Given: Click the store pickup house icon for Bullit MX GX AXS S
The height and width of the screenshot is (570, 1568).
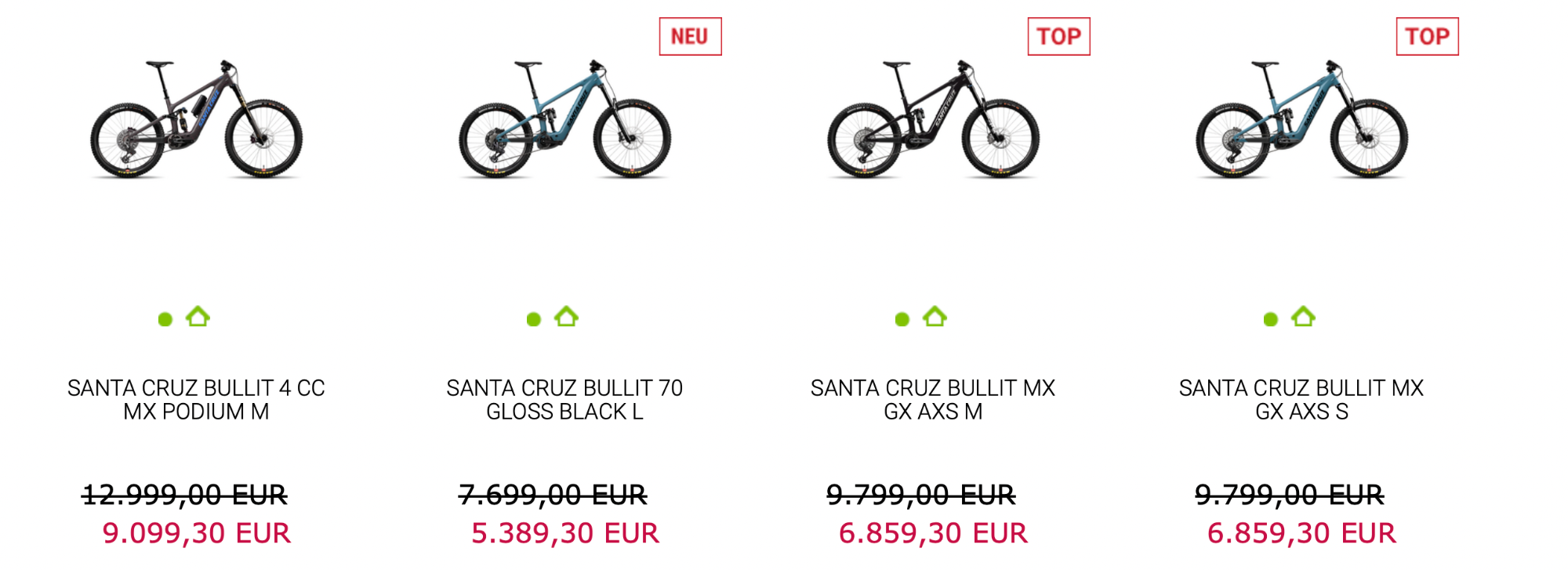Looking at the screenshot, I should (x=1303, y=317).
